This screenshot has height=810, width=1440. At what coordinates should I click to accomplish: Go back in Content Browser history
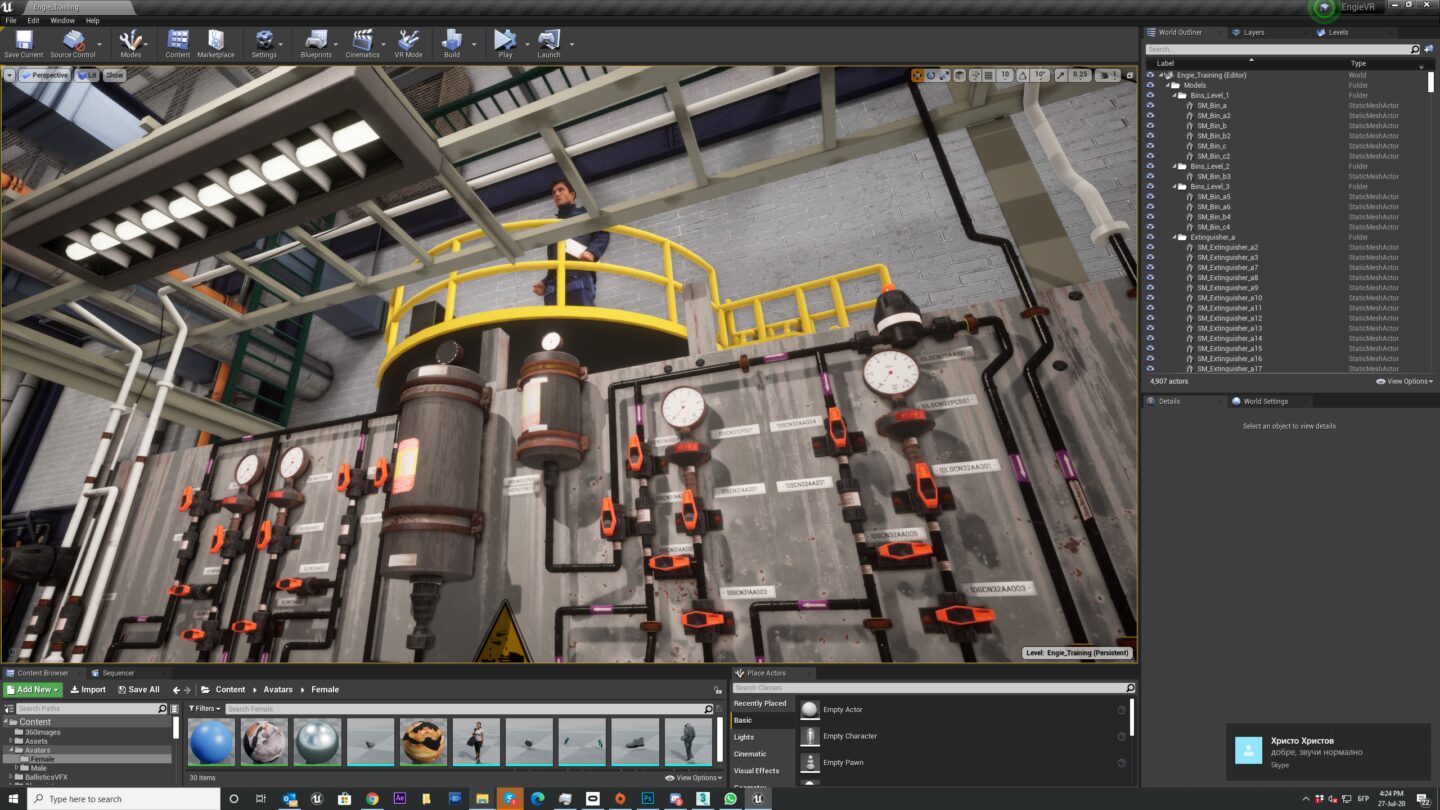point(176,690)
